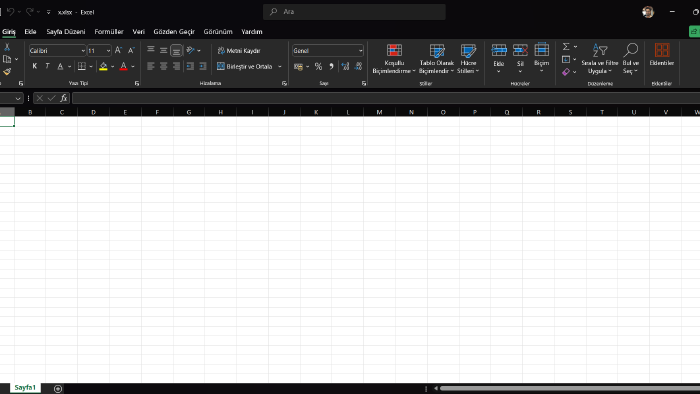Open the Yardım tab
Screen dimensions: 700x394
pos(252,32)
